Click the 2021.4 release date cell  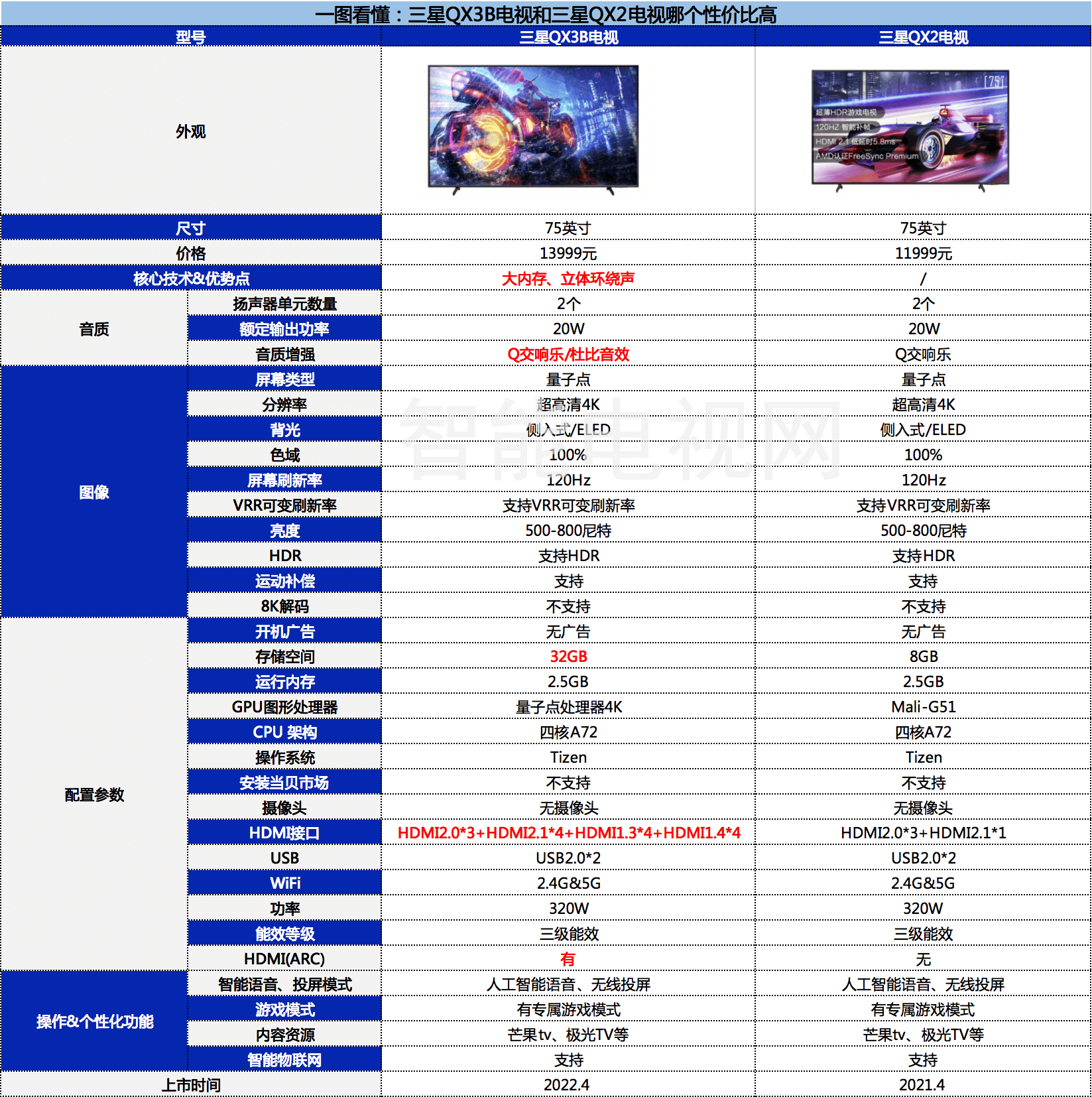(x=923, y=1085)
